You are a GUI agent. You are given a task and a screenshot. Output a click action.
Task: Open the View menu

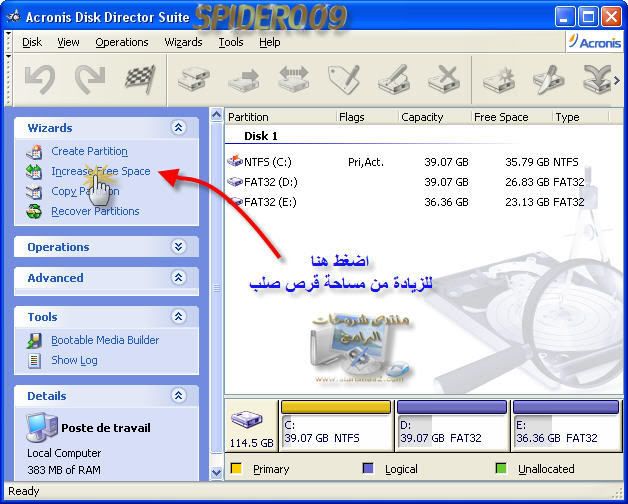tap(68, 42)
